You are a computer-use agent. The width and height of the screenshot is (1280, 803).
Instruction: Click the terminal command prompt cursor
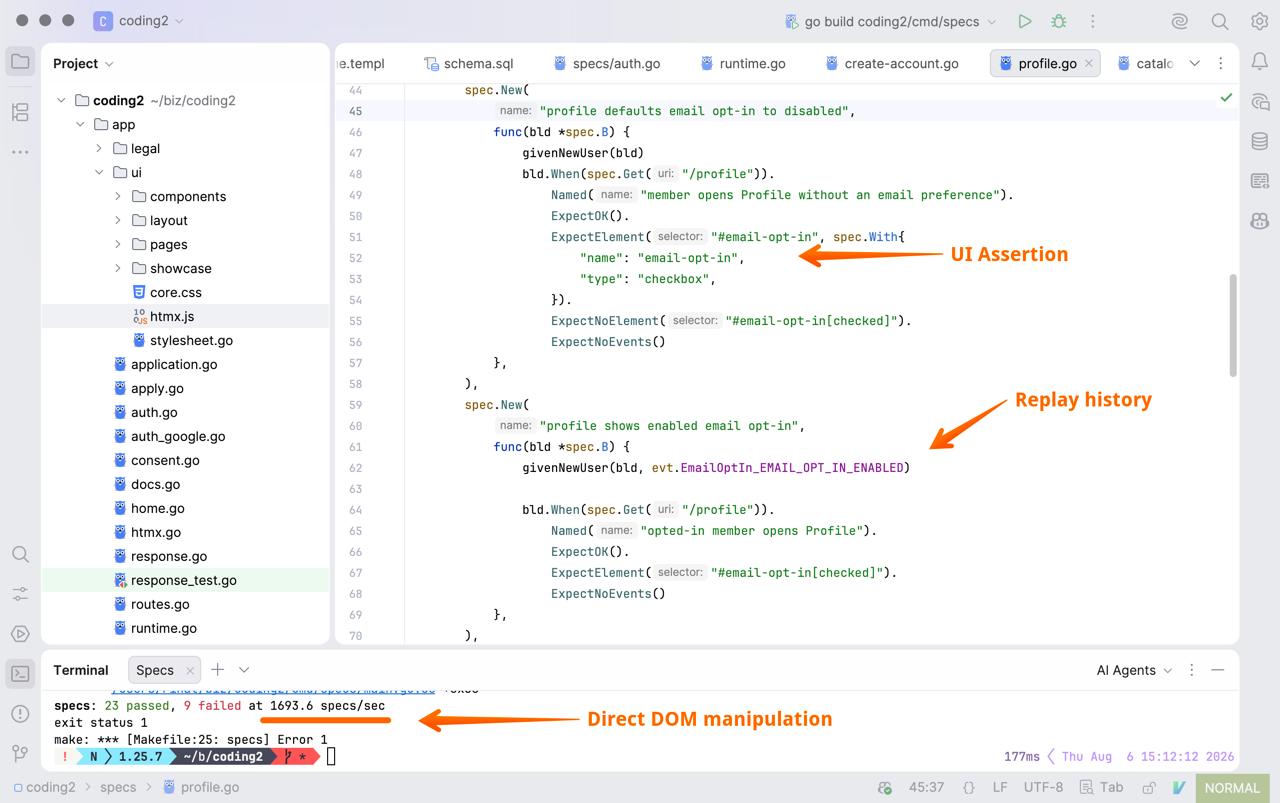[331, 756]
